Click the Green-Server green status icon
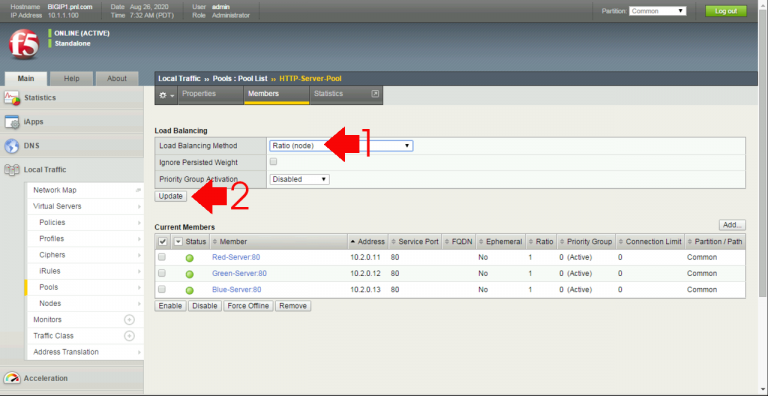Screen dimensions: 768x396 pyautogui.click(x=190, y=274)
